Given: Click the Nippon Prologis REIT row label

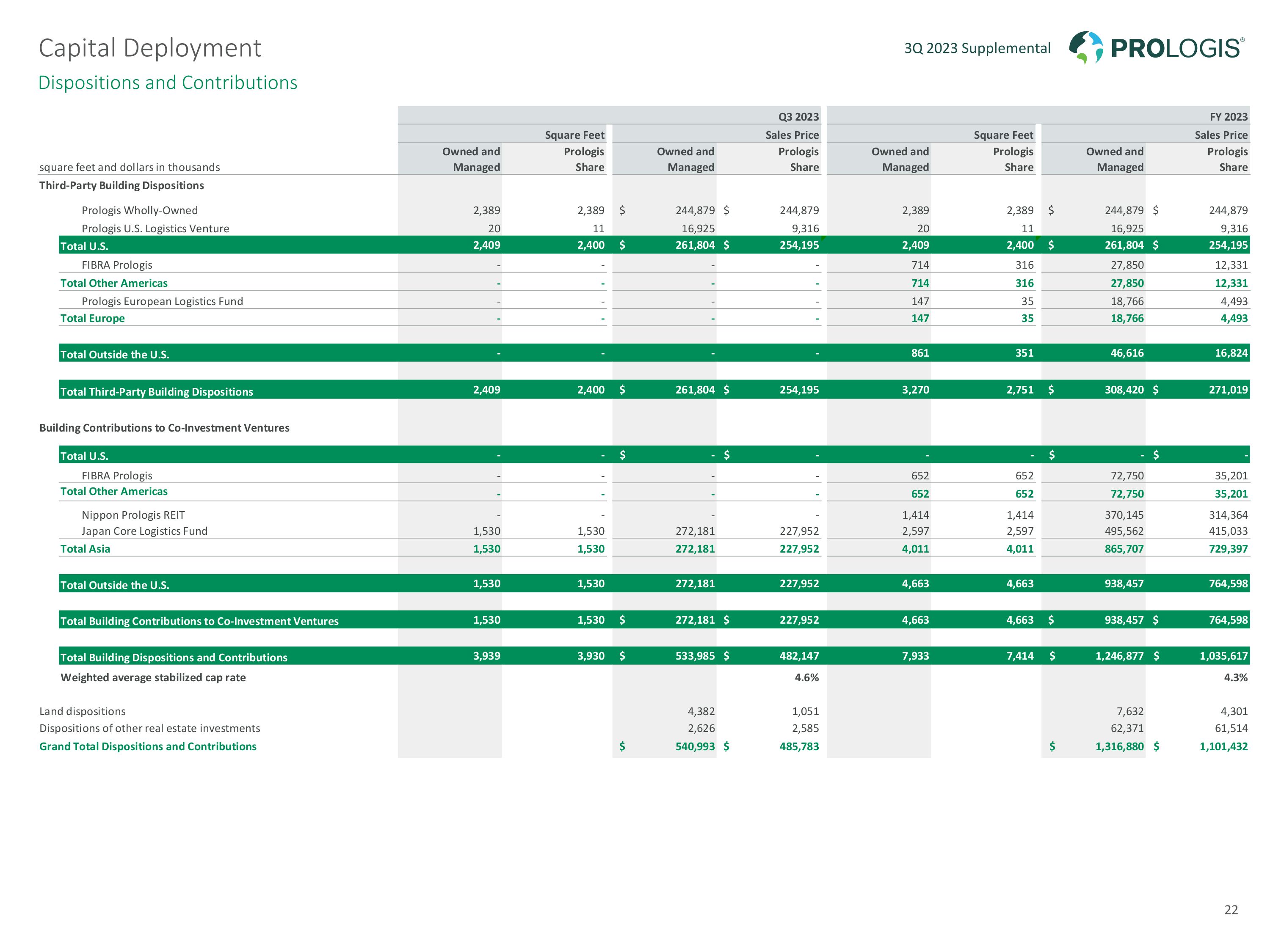Looking at the screenshot, I should (133, 515).
